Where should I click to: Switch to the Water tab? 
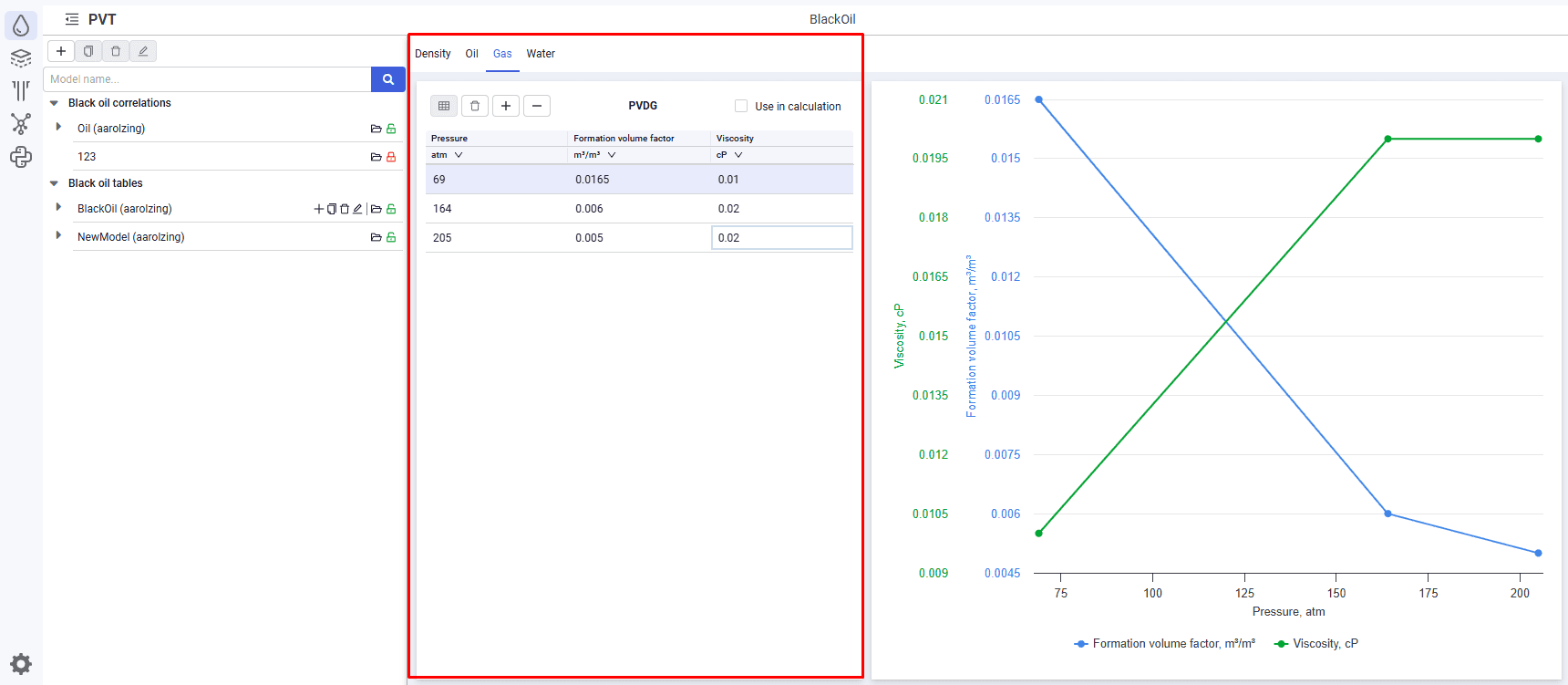point(541,54)
